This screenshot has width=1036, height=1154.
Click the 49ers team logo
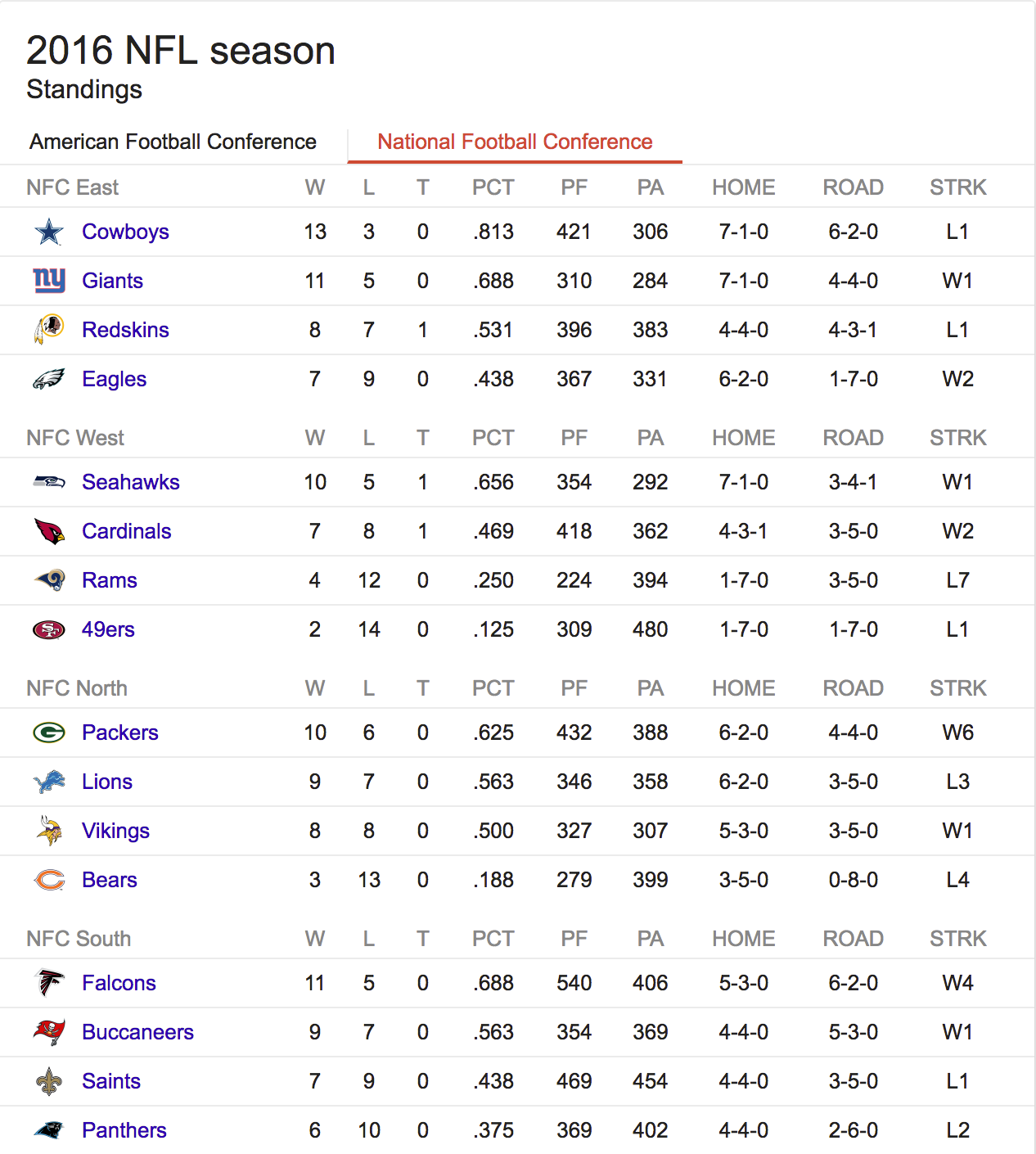point(49,629)
